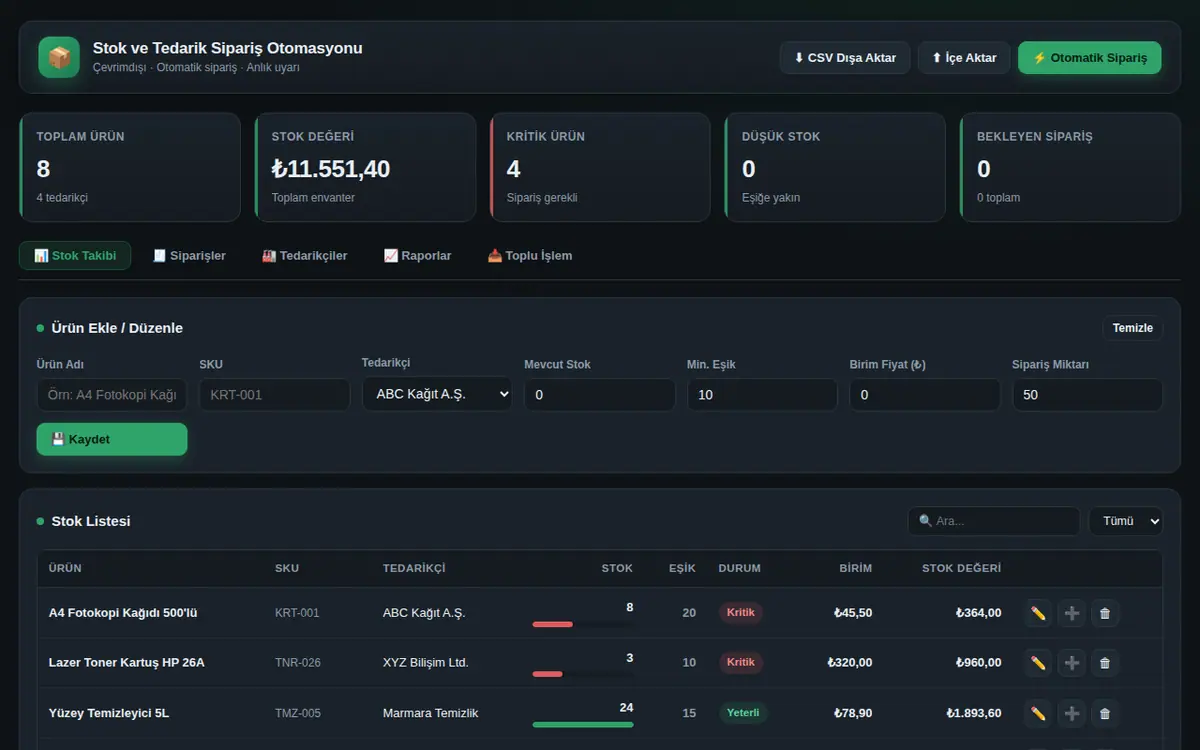
Task: Click the Bekleyen Sipariş summary card
Action: (x=1071, y=167)
